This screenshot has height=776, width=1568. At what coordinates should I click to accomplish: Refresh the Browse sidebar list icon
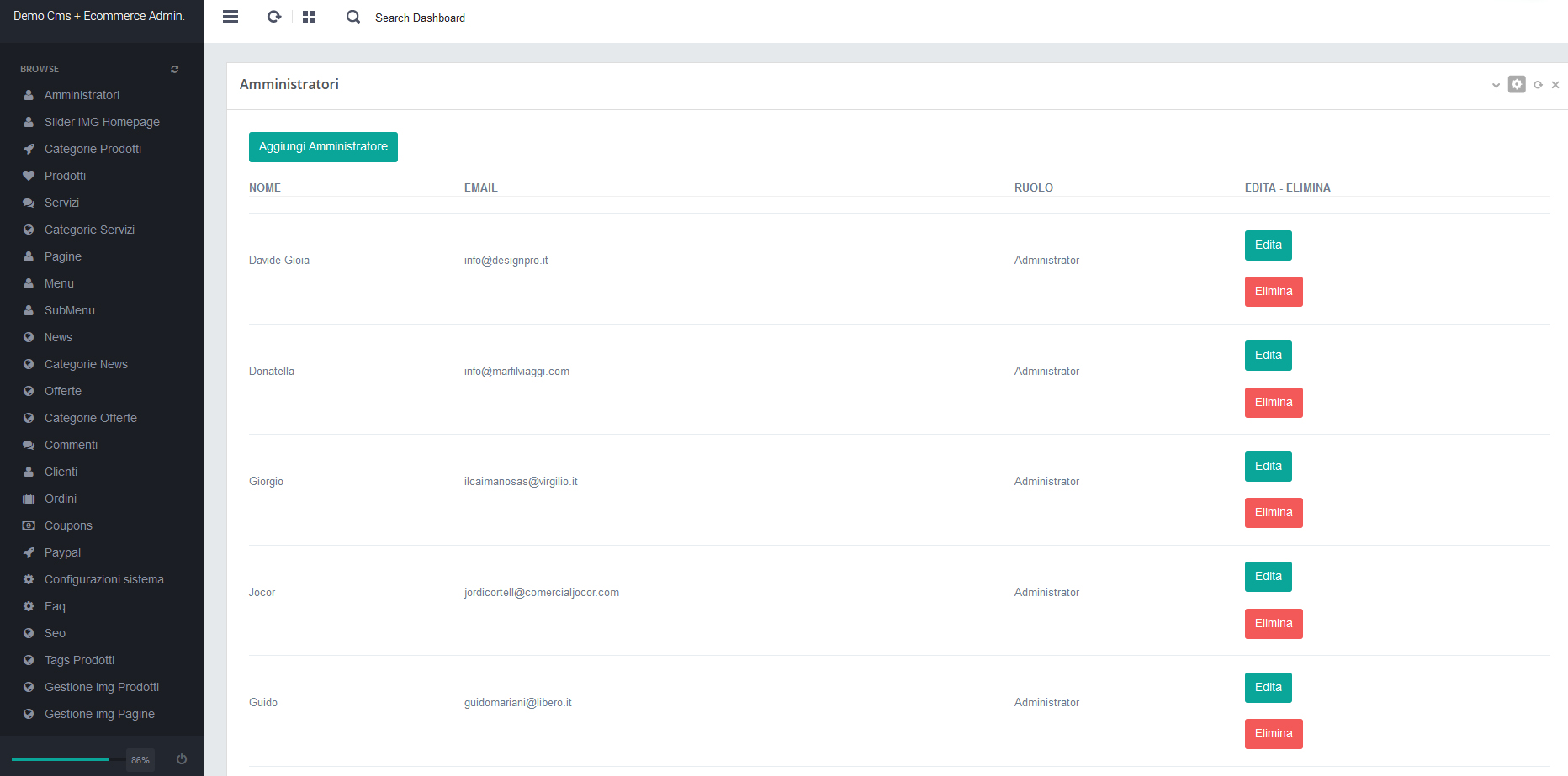[x=175, y=69]
